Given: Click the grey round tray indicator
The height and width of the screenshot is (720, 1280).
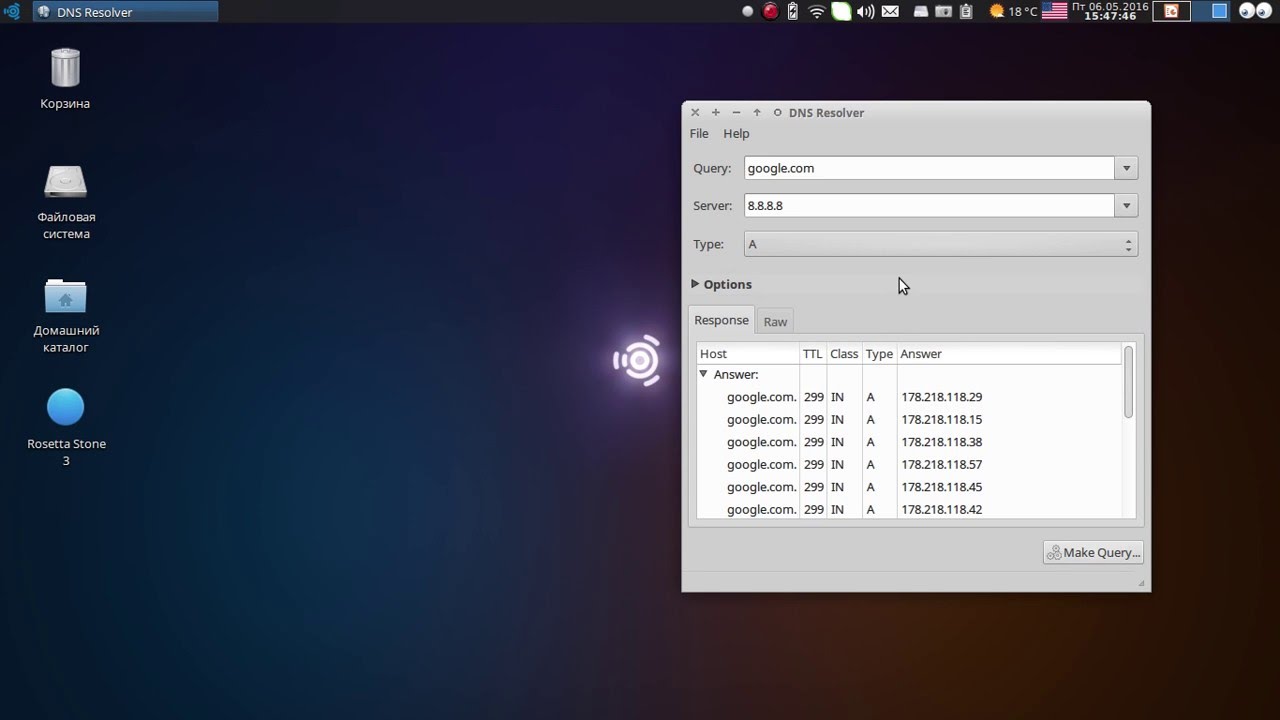Looking at the screenshot, I should click(747, 12).
